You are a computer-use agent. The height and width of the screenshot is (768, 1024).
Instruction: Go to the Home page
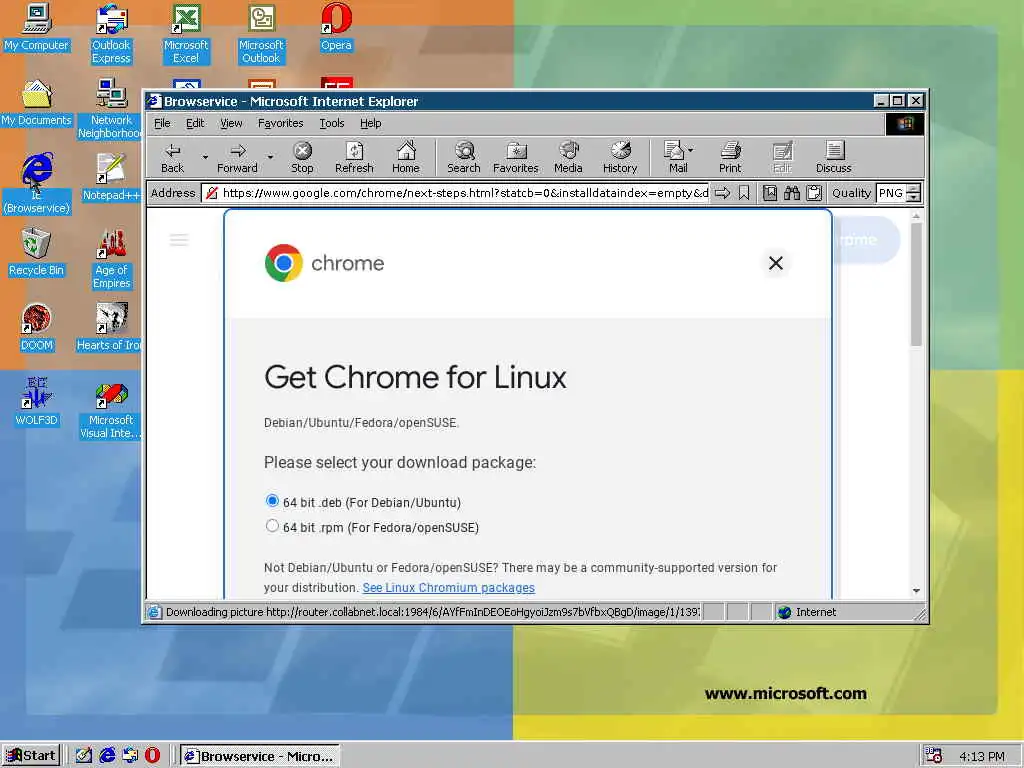point(406,157)
